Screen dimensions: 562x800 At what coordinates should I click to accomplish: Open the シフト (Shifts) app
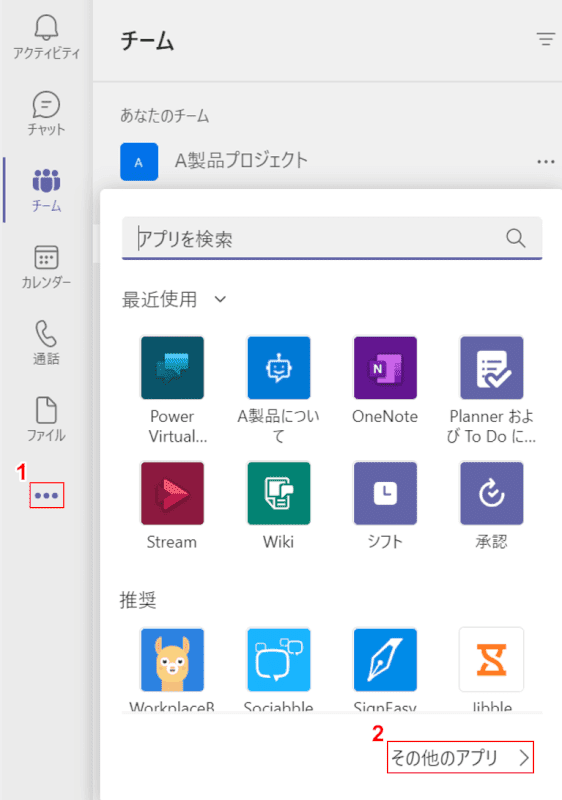coord(385,493)
